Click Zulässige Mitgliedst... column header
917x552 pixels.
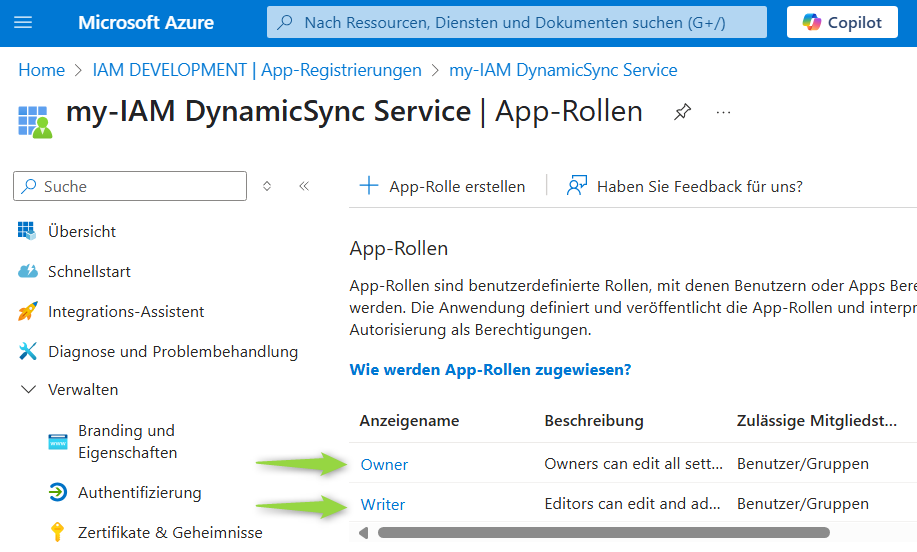[x=816, y=420]
